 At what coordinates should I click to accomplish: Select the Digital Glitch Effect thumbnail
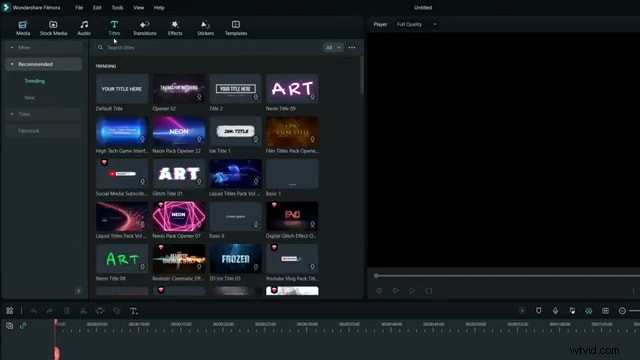coord(292,216)
